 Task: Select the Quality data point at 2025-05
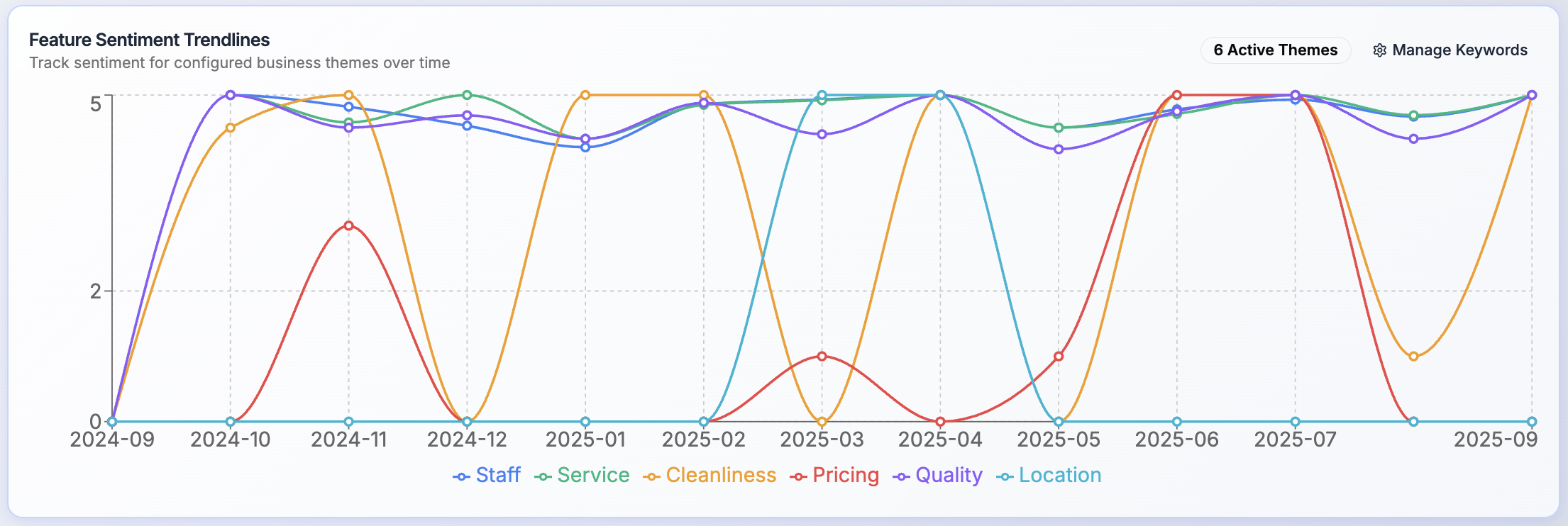(x=1059, y=150)
